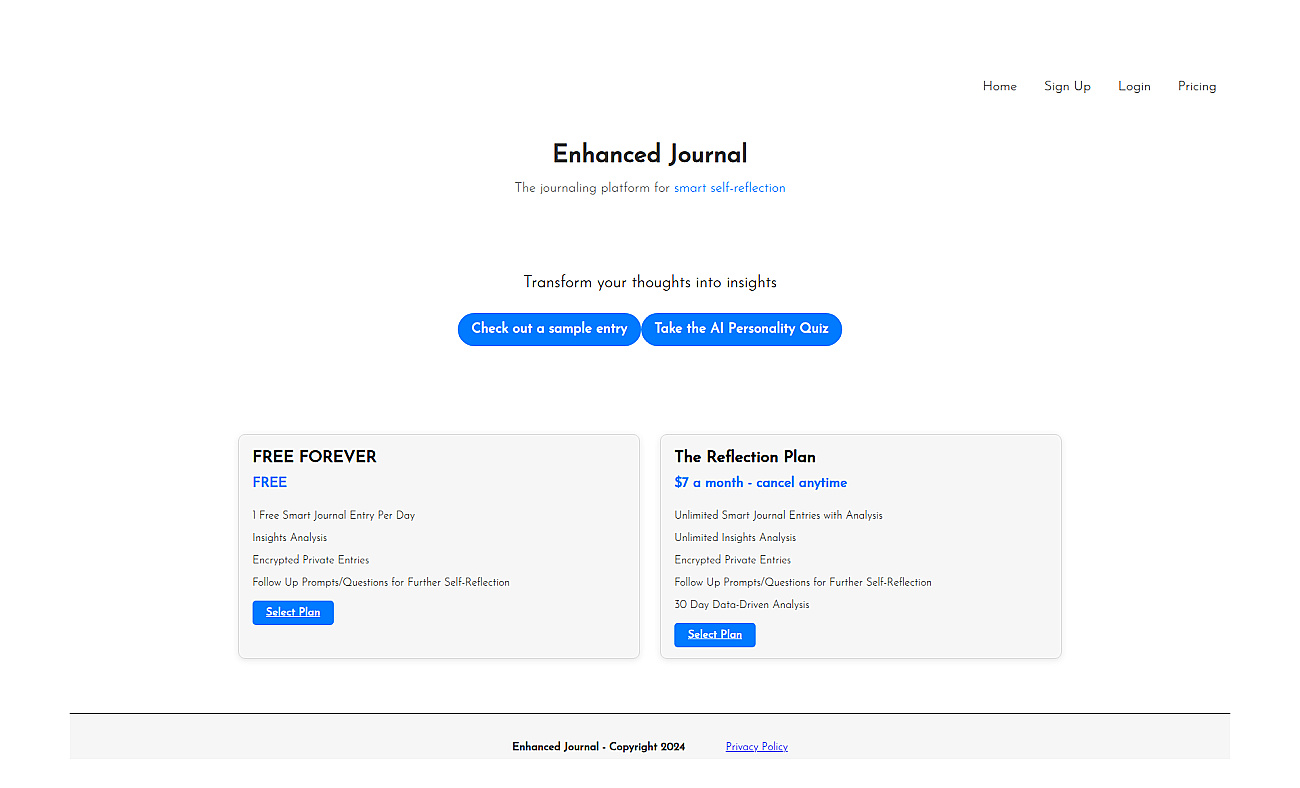Click the blue FREE price label

270,482
